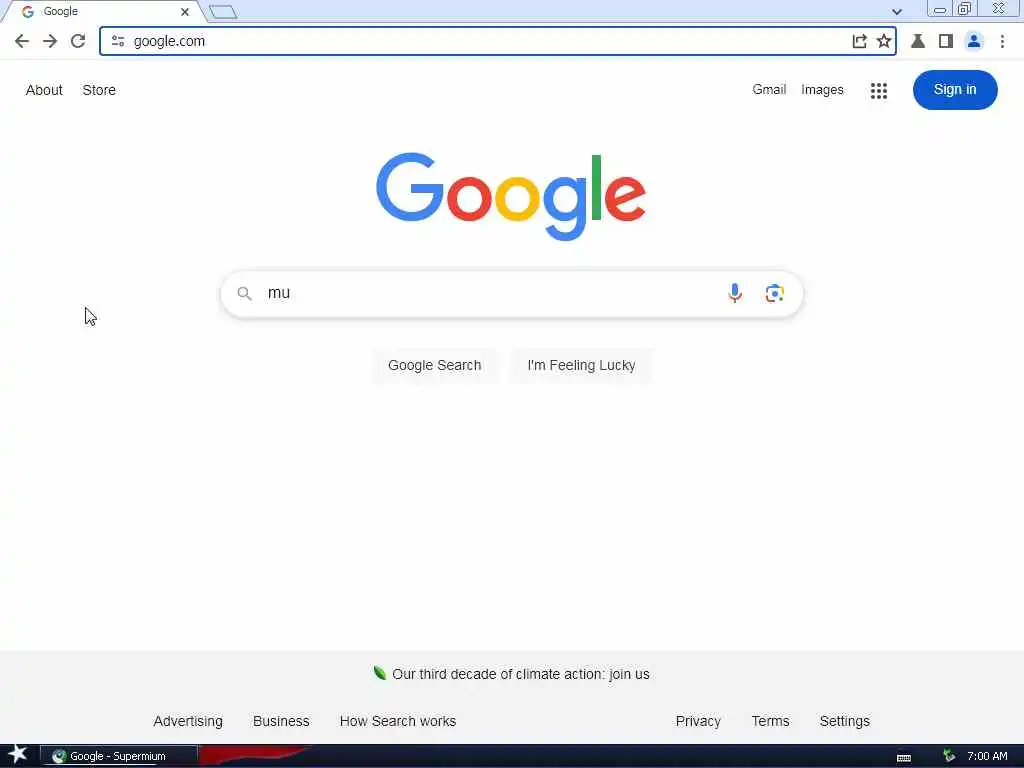1024x768 pixels.
Task: Open the Chrome Labs flask icon
Action: 918,41
